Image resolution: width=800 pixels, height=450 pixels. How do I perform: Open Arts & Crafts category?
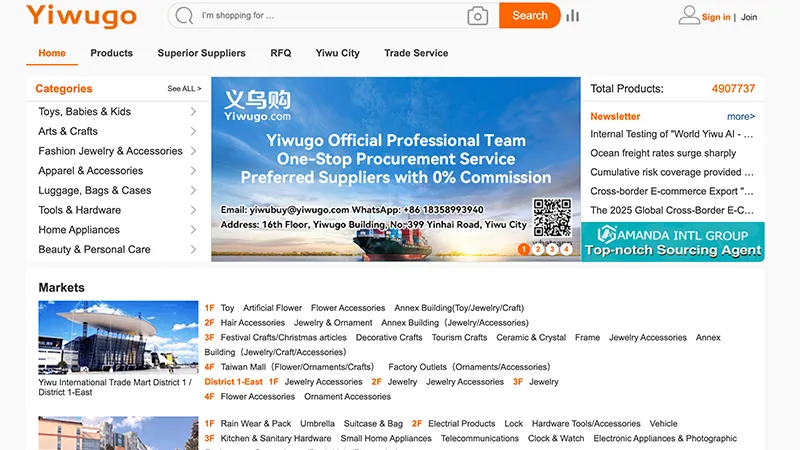[68, 131]
